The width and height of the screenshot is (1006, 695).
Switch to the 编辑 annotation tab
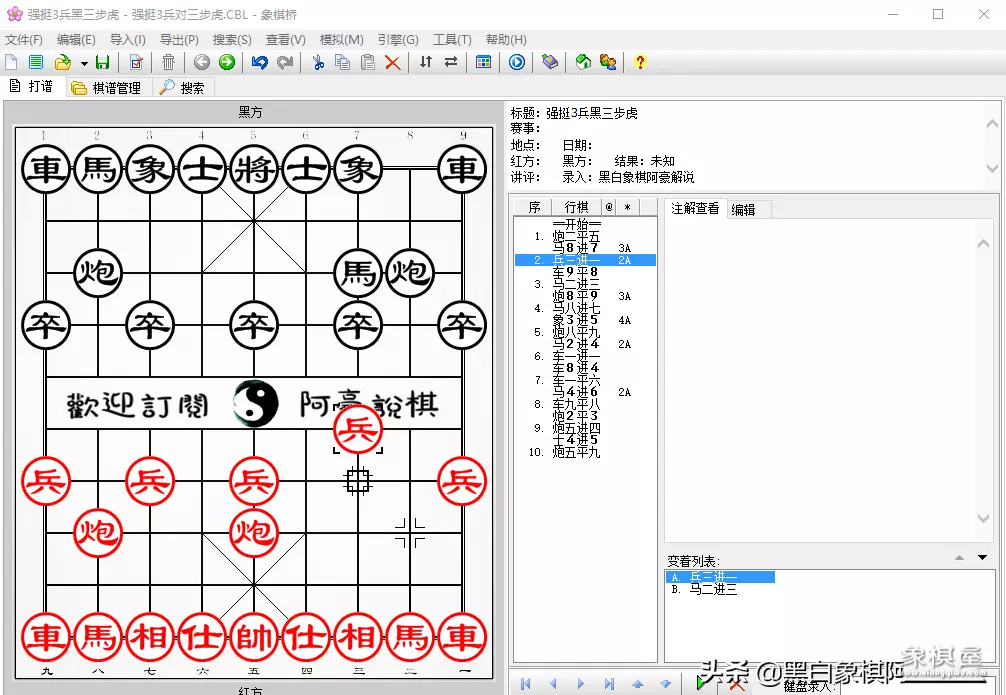click(x=743, y=209)
